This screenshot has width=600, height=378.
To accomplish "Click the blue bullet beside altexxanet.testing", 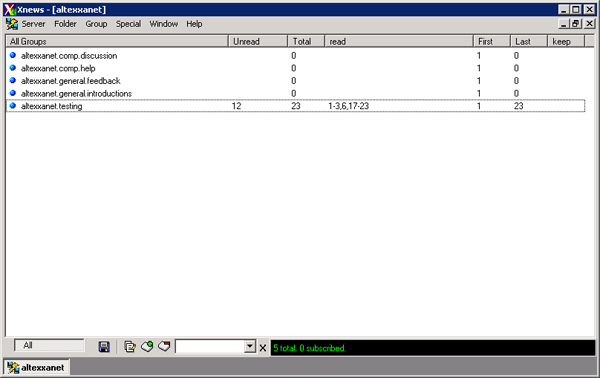I will (13, 106).
